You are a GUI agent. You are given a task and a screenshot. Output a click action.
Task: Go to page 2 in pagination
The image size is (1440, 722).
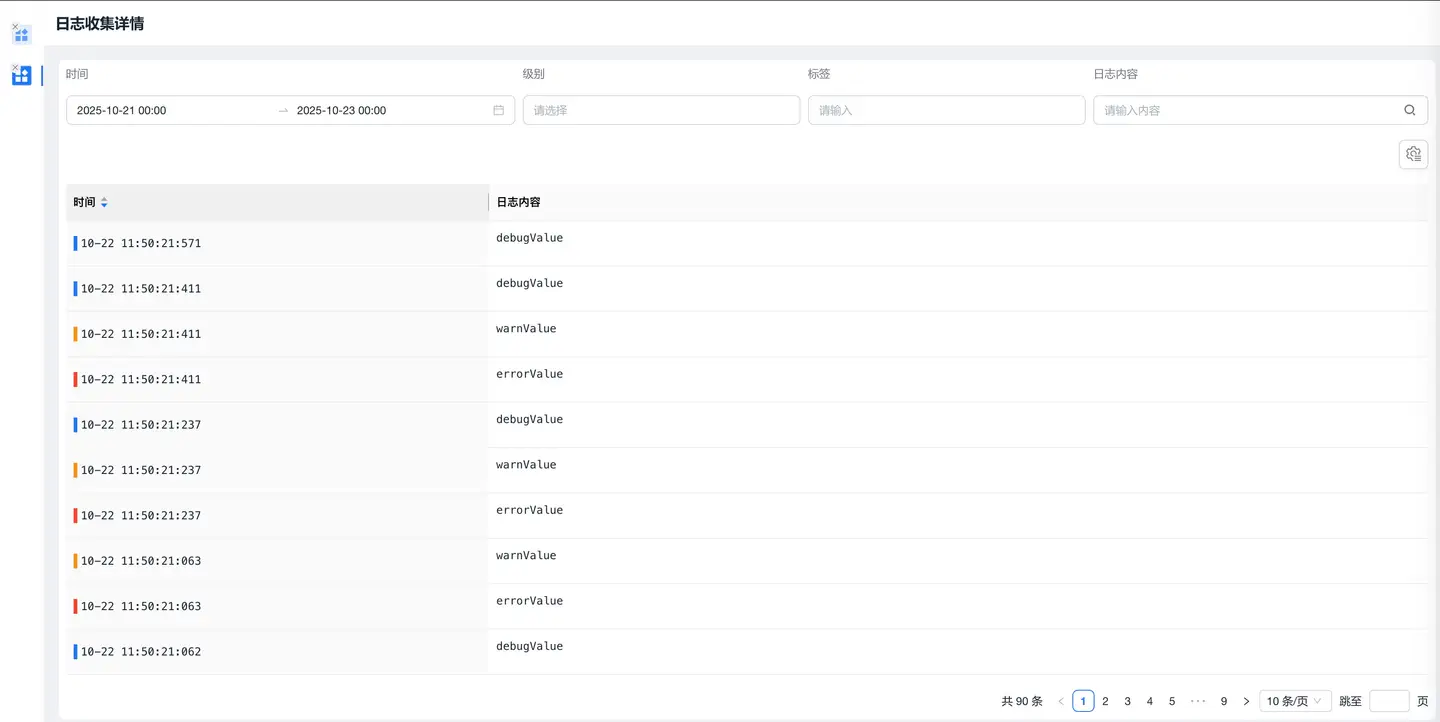(x=1105, y=701)
